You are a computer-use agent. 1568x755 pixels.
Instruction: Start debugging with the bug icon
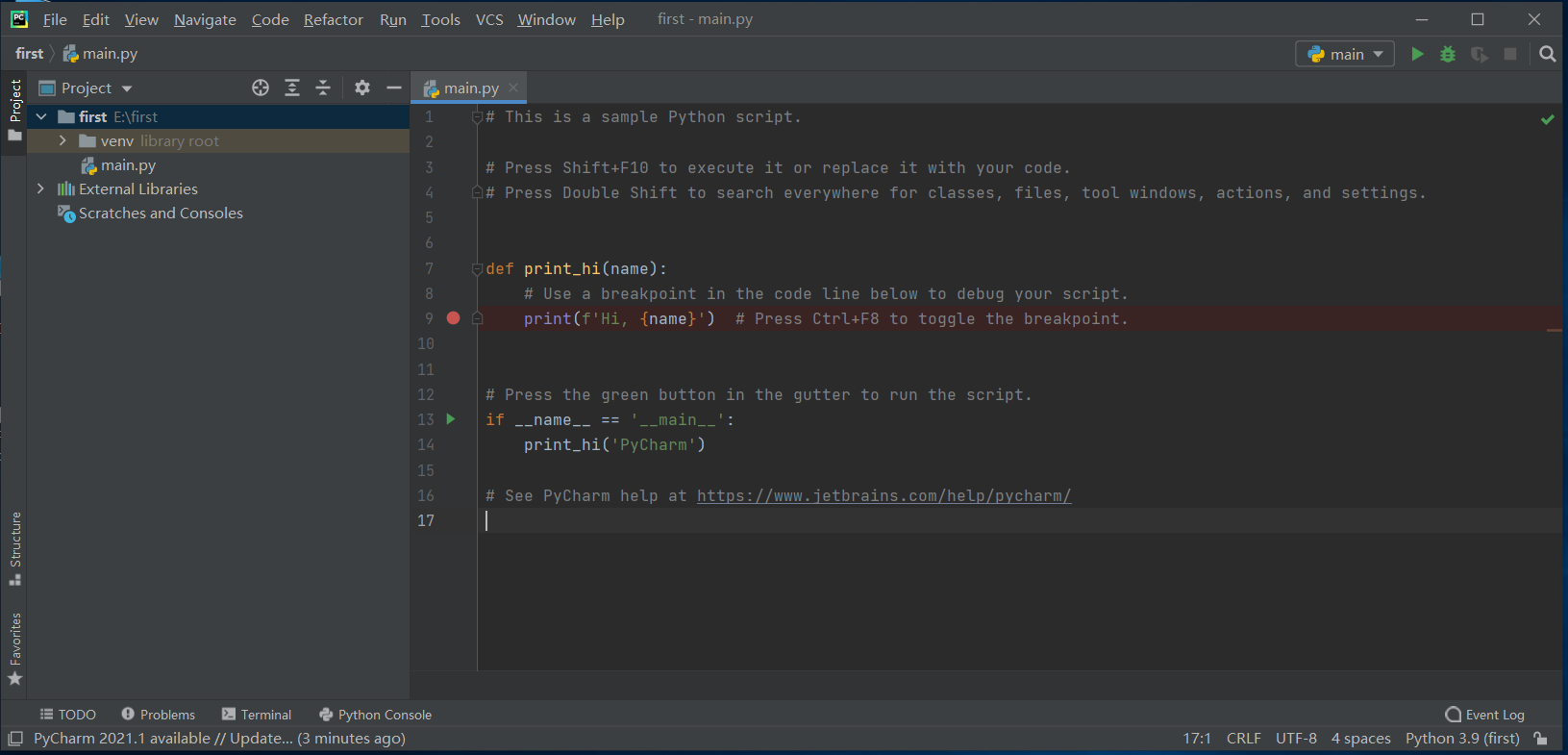coord(1448,54)
